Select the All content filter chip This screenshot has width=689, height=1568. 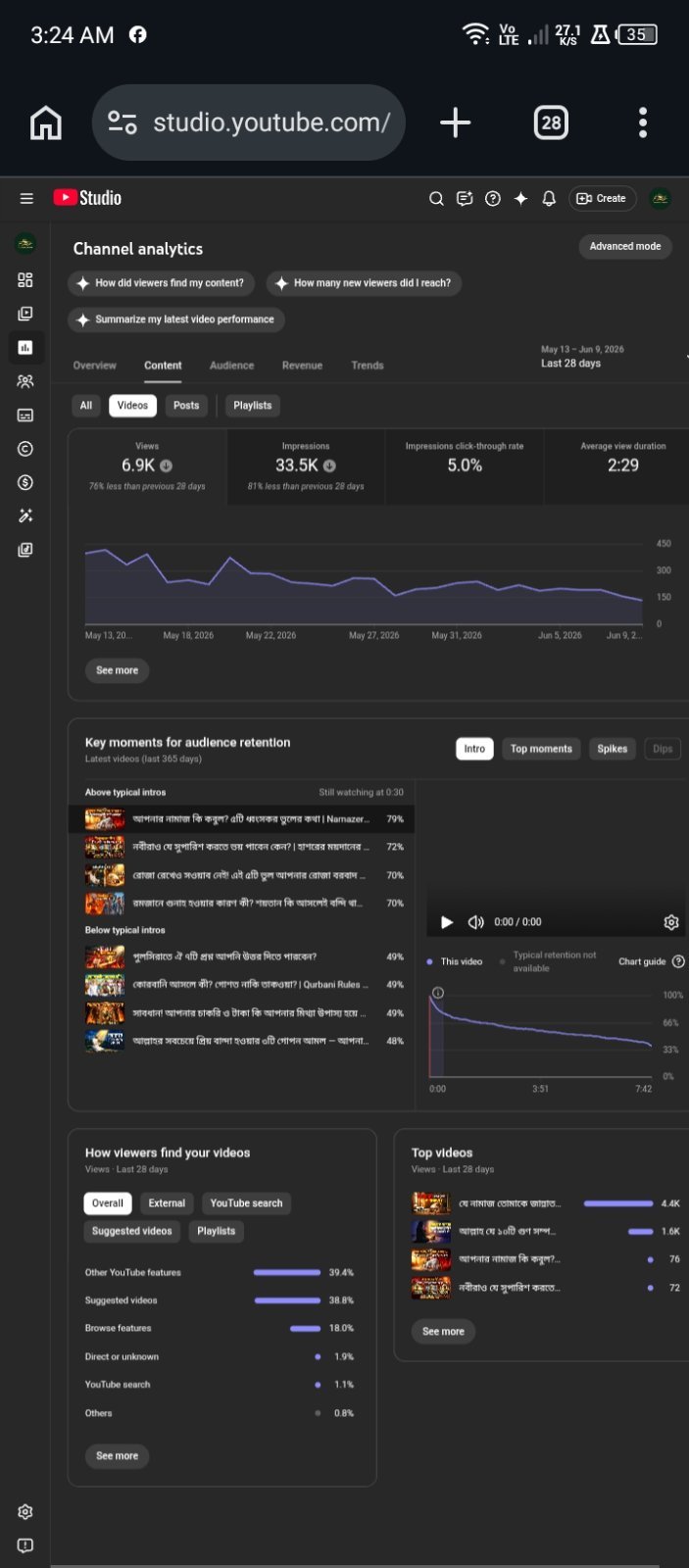click(86, 406)
